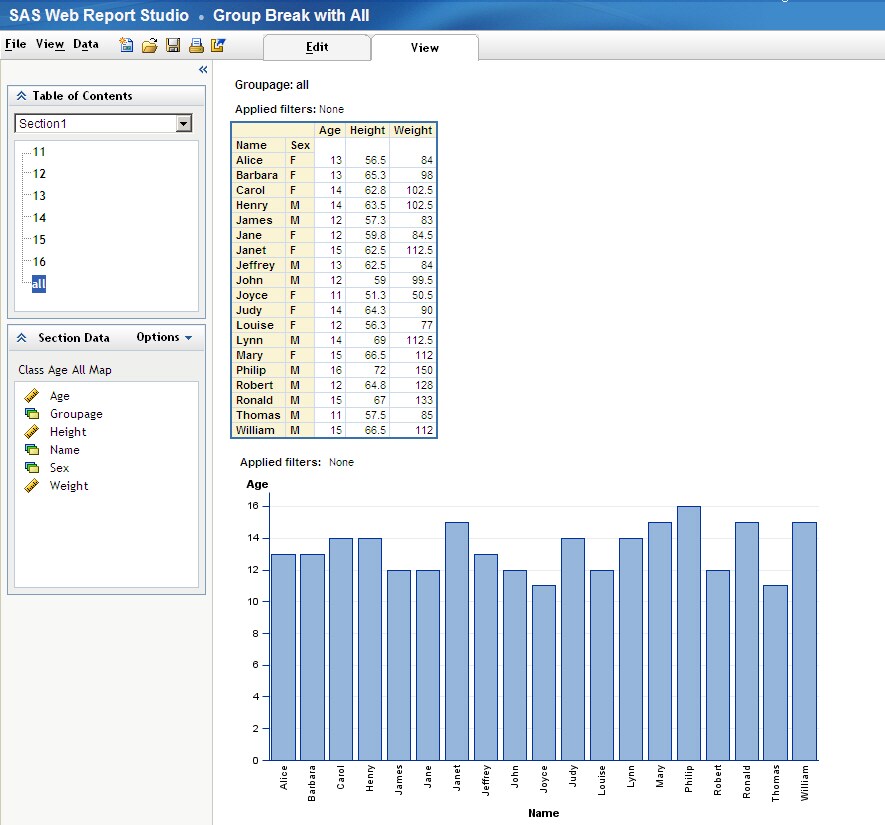Open the Section1 dropdown list
Viewport: 885px width, 825px height.
[183, 124]
